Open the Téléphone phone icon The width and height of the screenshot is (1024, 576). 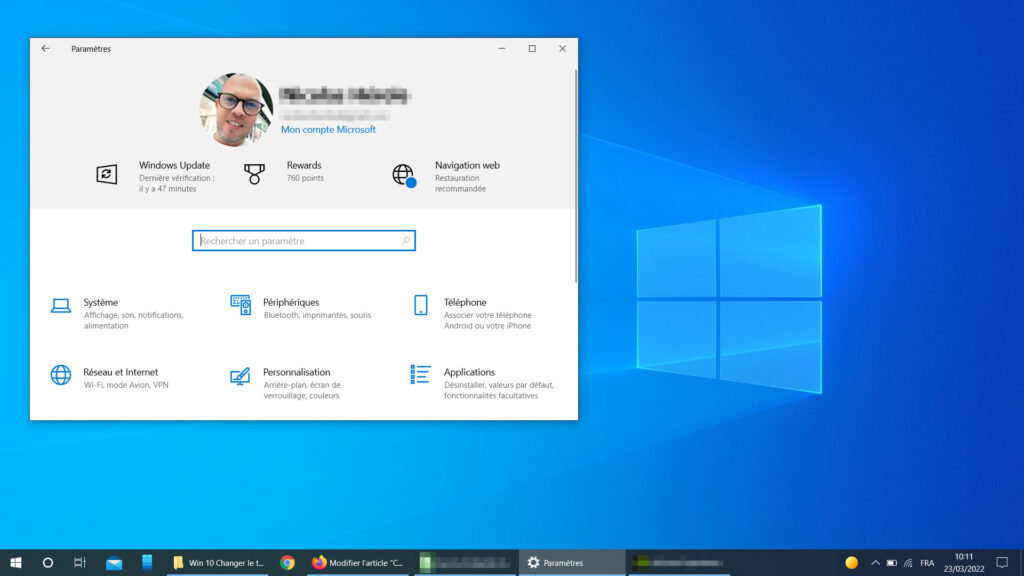(421, 305)
